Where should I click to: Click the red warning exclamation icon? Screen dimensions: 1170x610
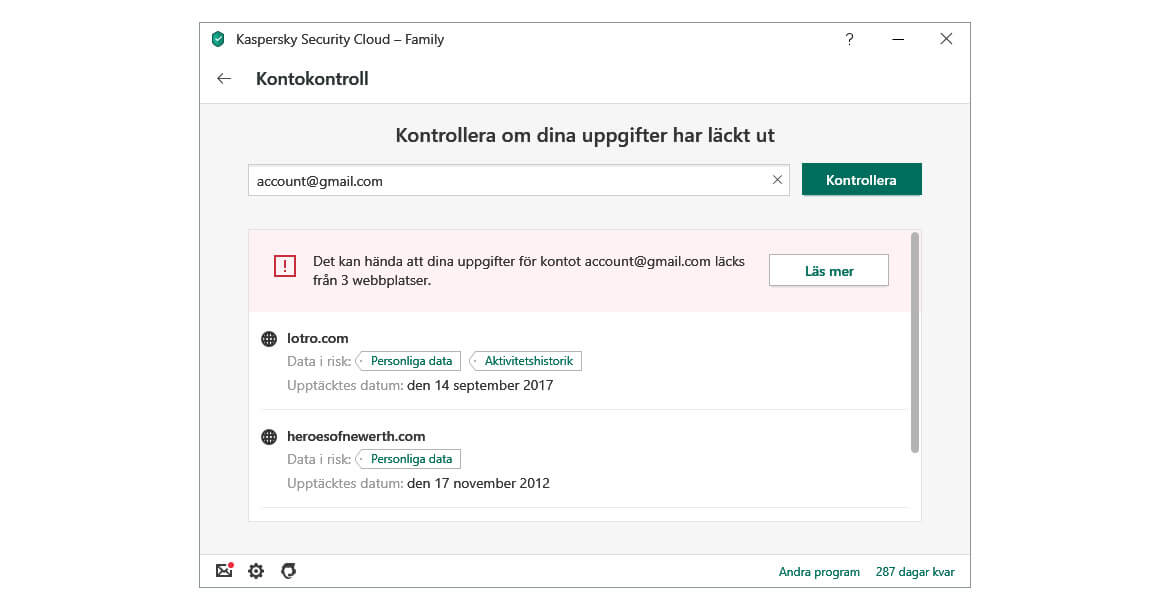click(285, 266)
